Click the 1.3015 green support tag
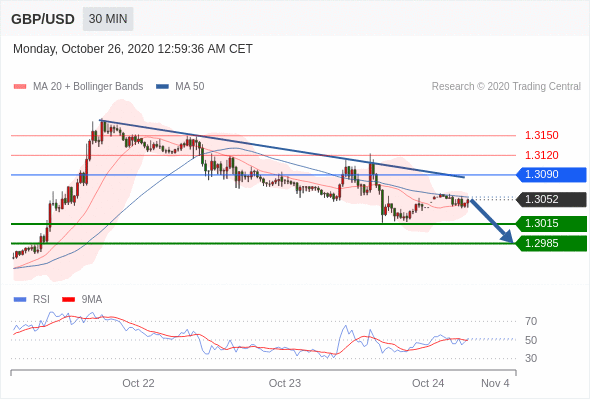590x400 pixels. pyautogui.click(x=551, y=224)
